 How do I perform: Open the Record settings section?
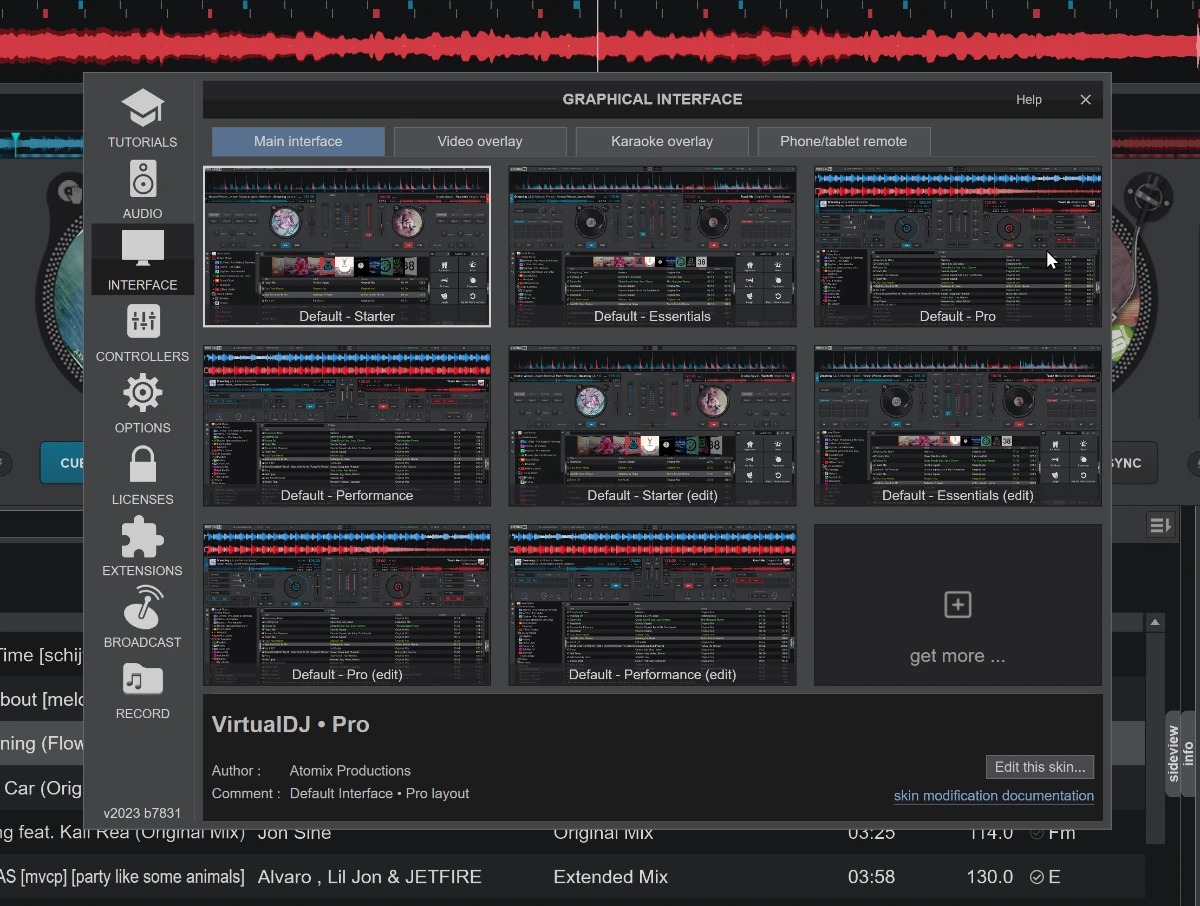coord(142,690)
